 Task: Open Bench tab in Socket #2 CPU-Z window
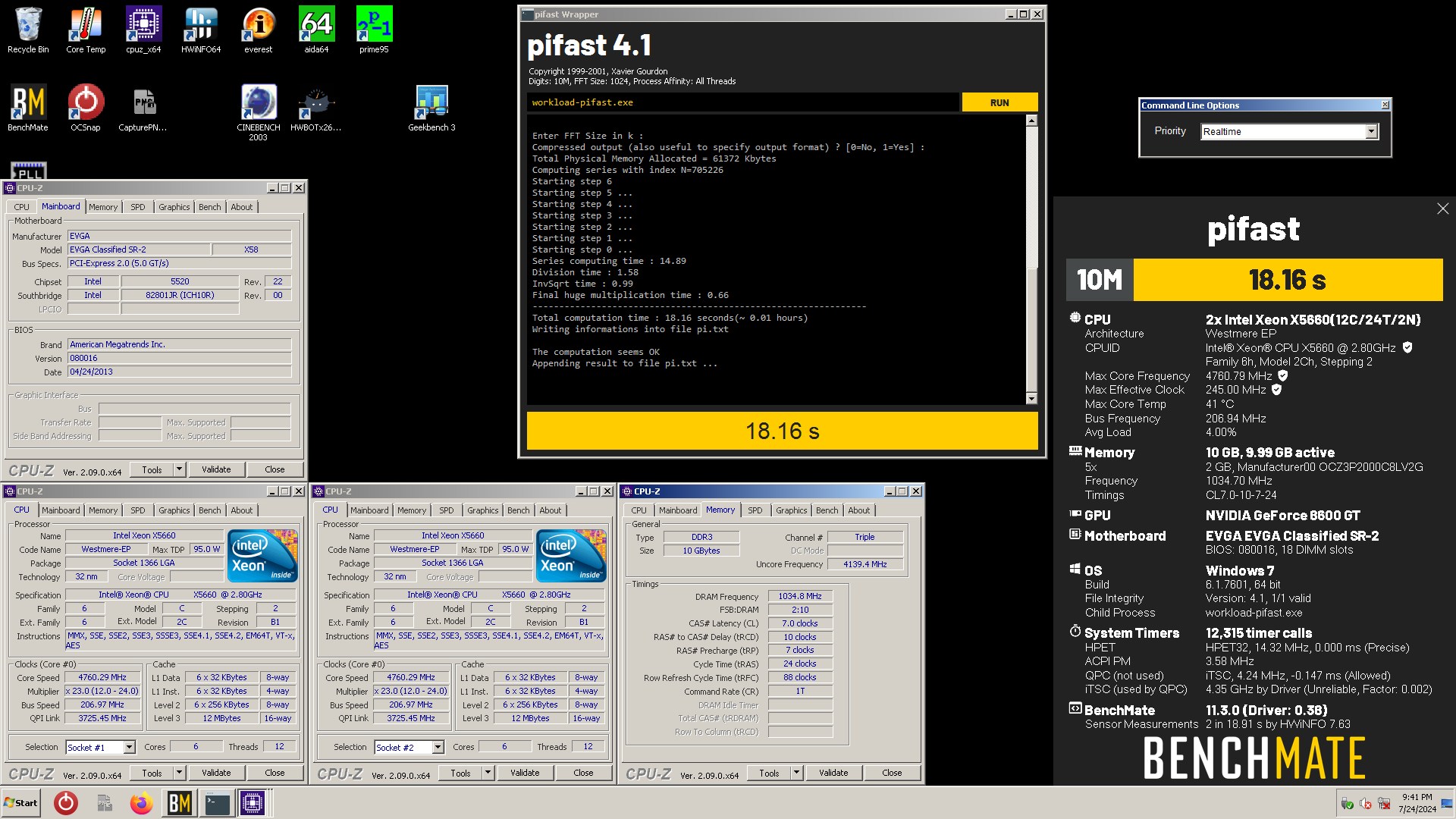click(x=519, y=510)
